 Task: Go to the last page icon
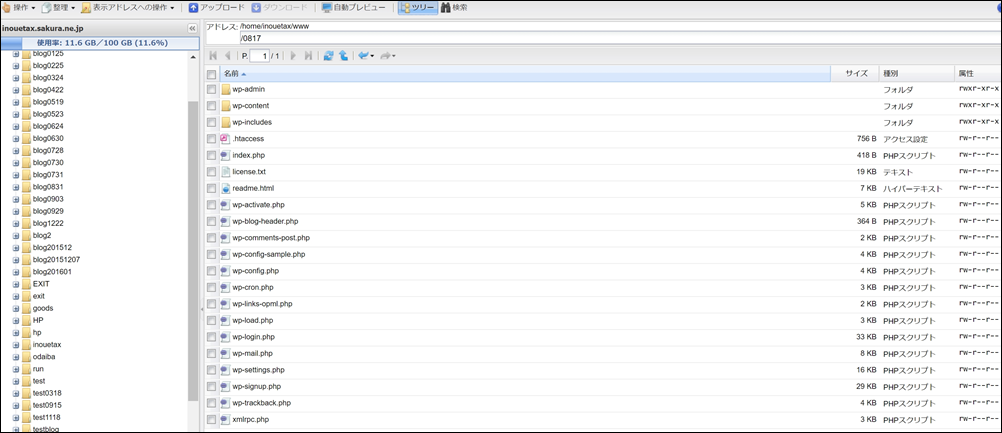(x=309, y=56)
